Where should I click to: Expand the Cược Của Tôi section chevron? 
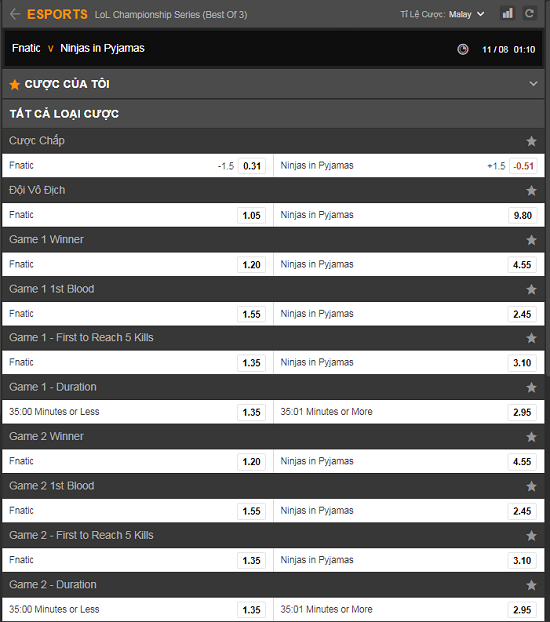pyautogui.click(x=533, y=84)
